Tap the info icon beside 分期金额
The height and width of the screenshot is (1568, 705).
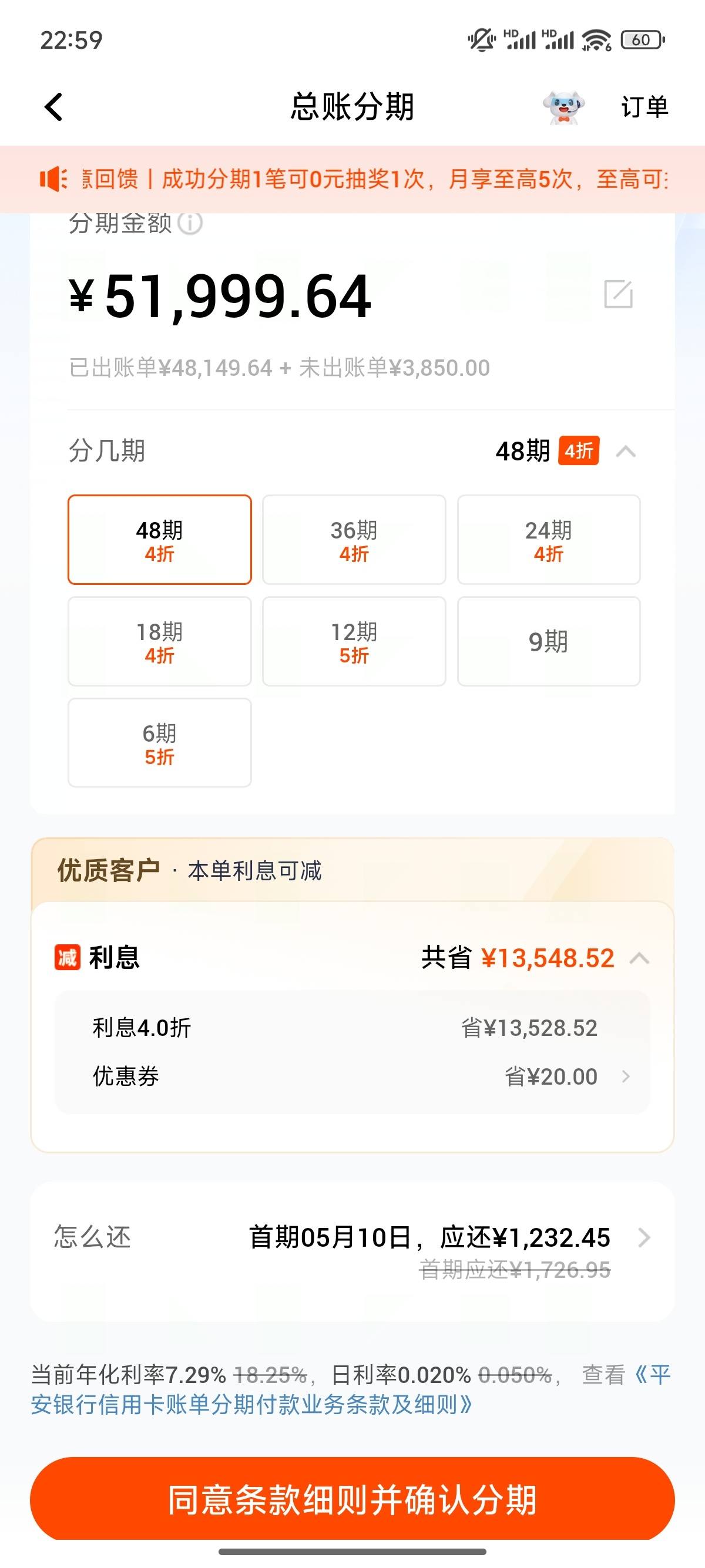pos(190,223)
